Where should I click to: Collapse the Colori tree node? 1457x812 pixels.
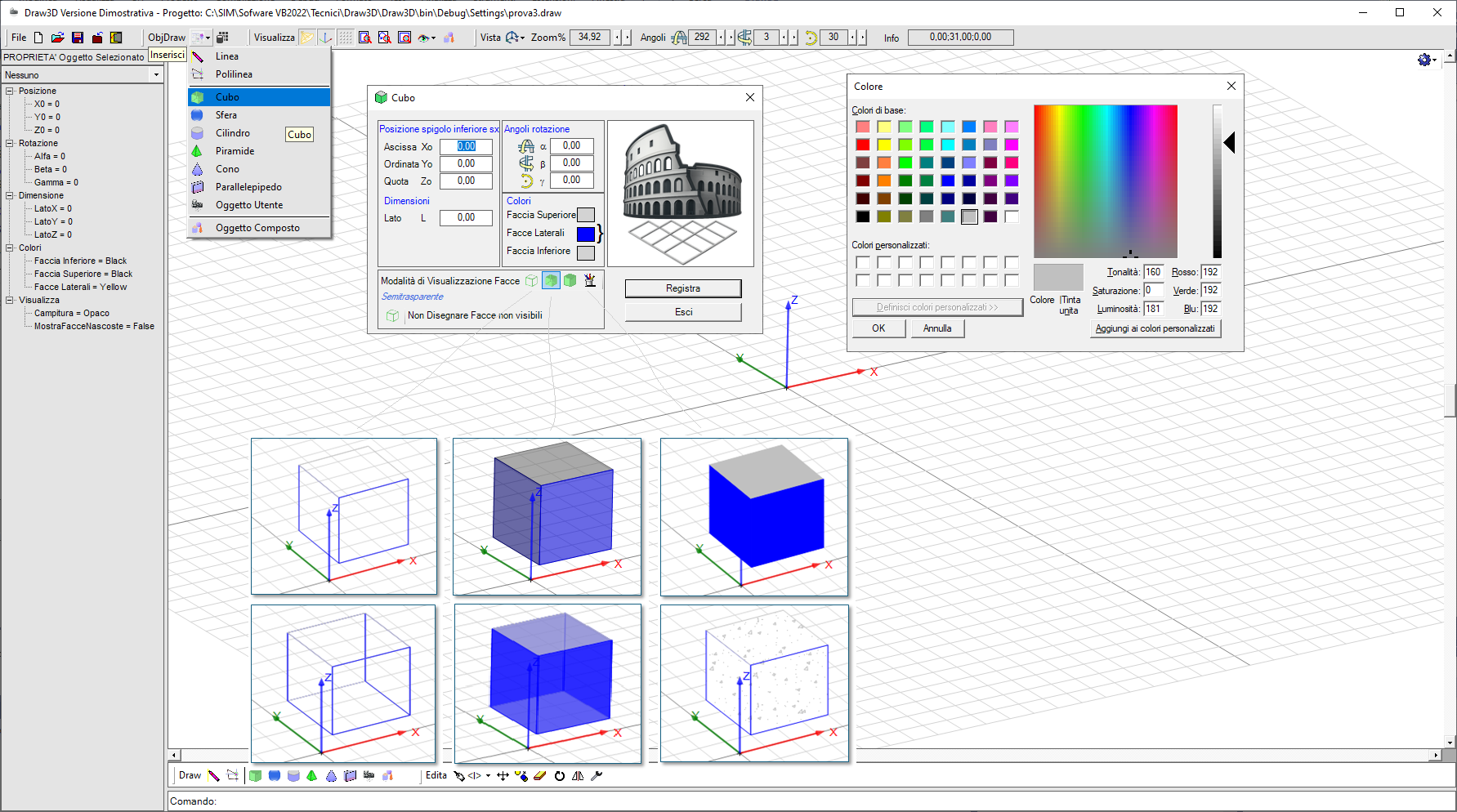10,248
